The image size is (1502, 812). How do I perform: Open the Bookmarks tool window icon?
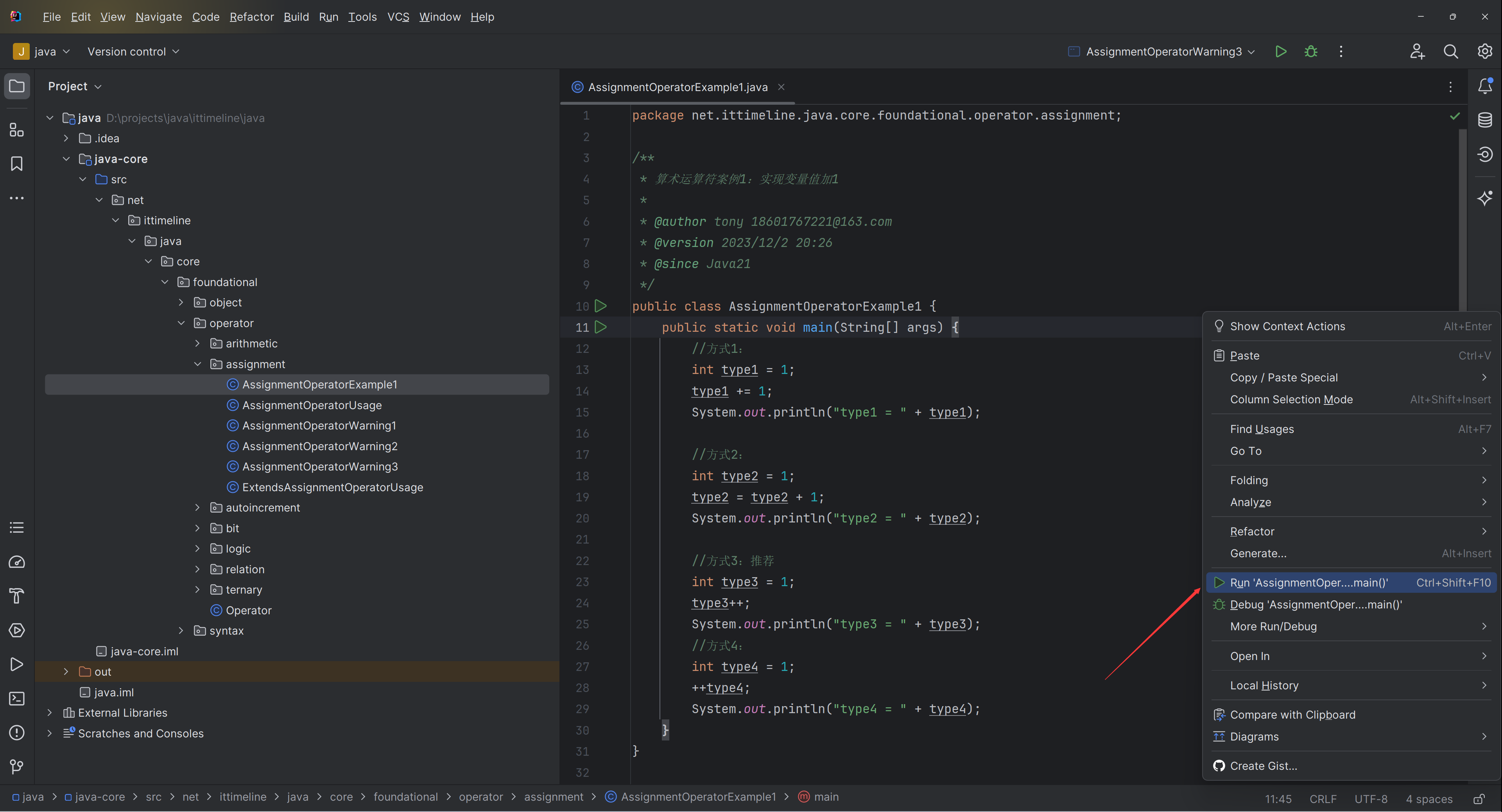point(17,164)
